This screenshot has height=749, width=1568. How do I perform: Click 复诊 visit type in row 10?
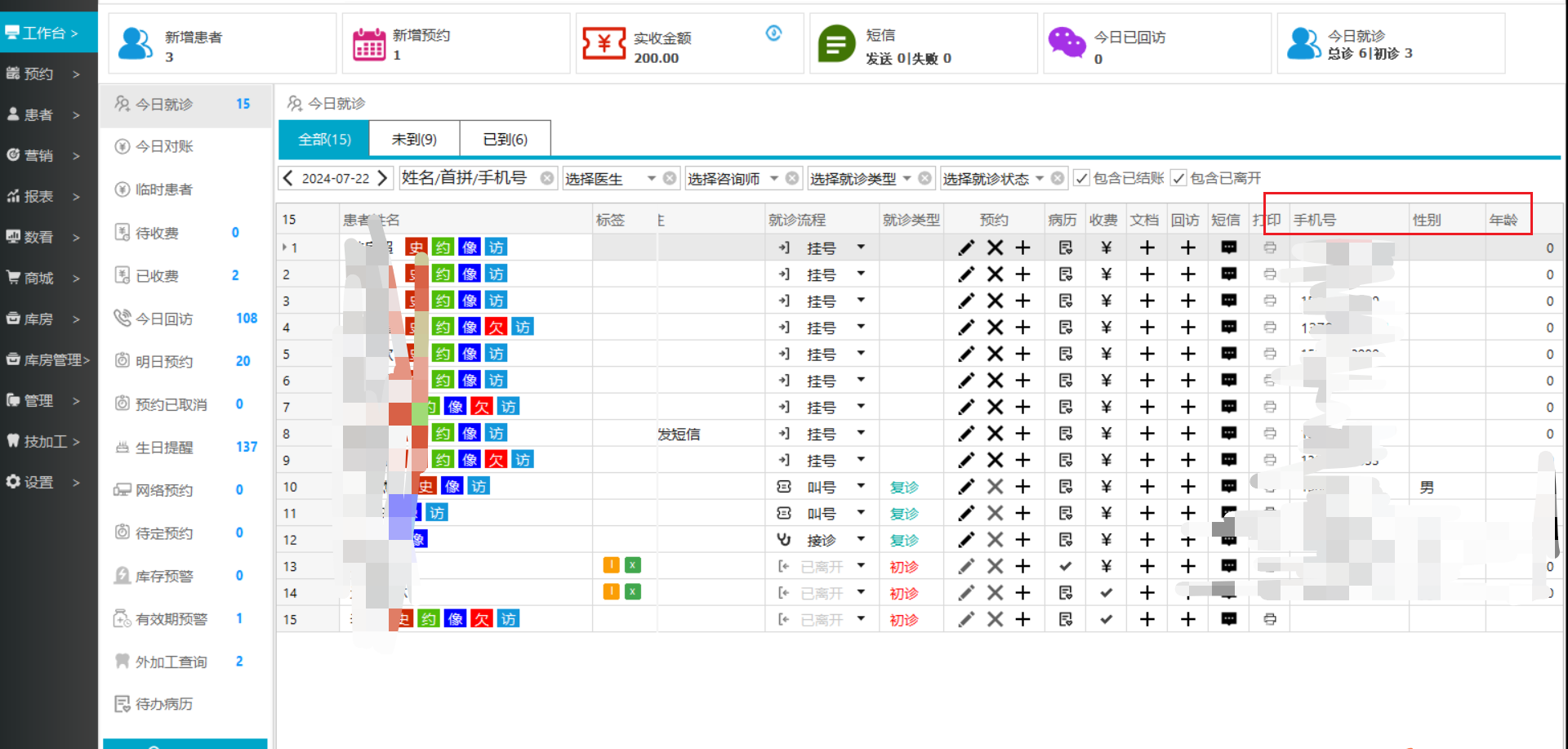[x=904, y=487]
